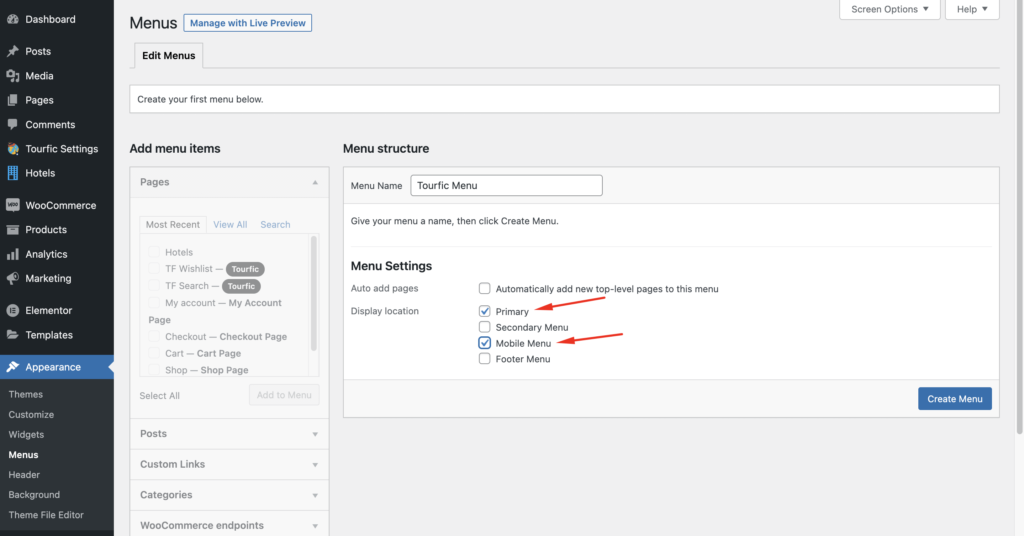Check the Checkout page checkbox
The width and height of the screenshot is (1024, 536).
[154, 336]
